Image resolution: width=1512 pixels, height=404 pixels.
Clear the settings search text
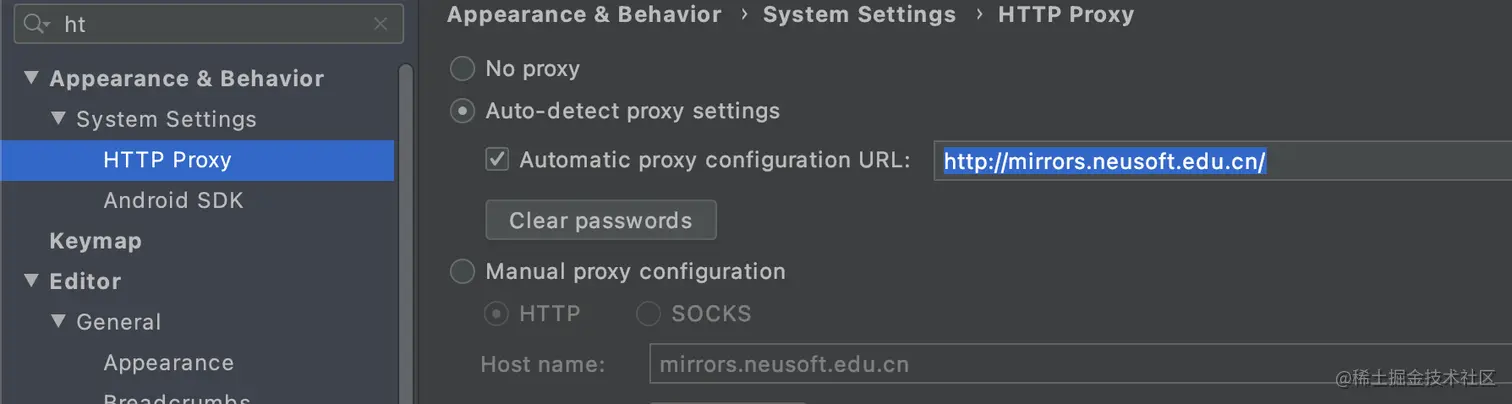click(x=381, y=24)
